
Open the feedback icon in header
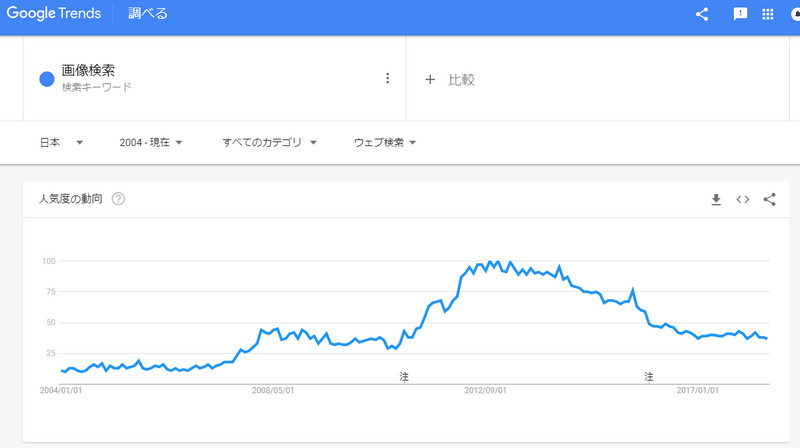741,14
